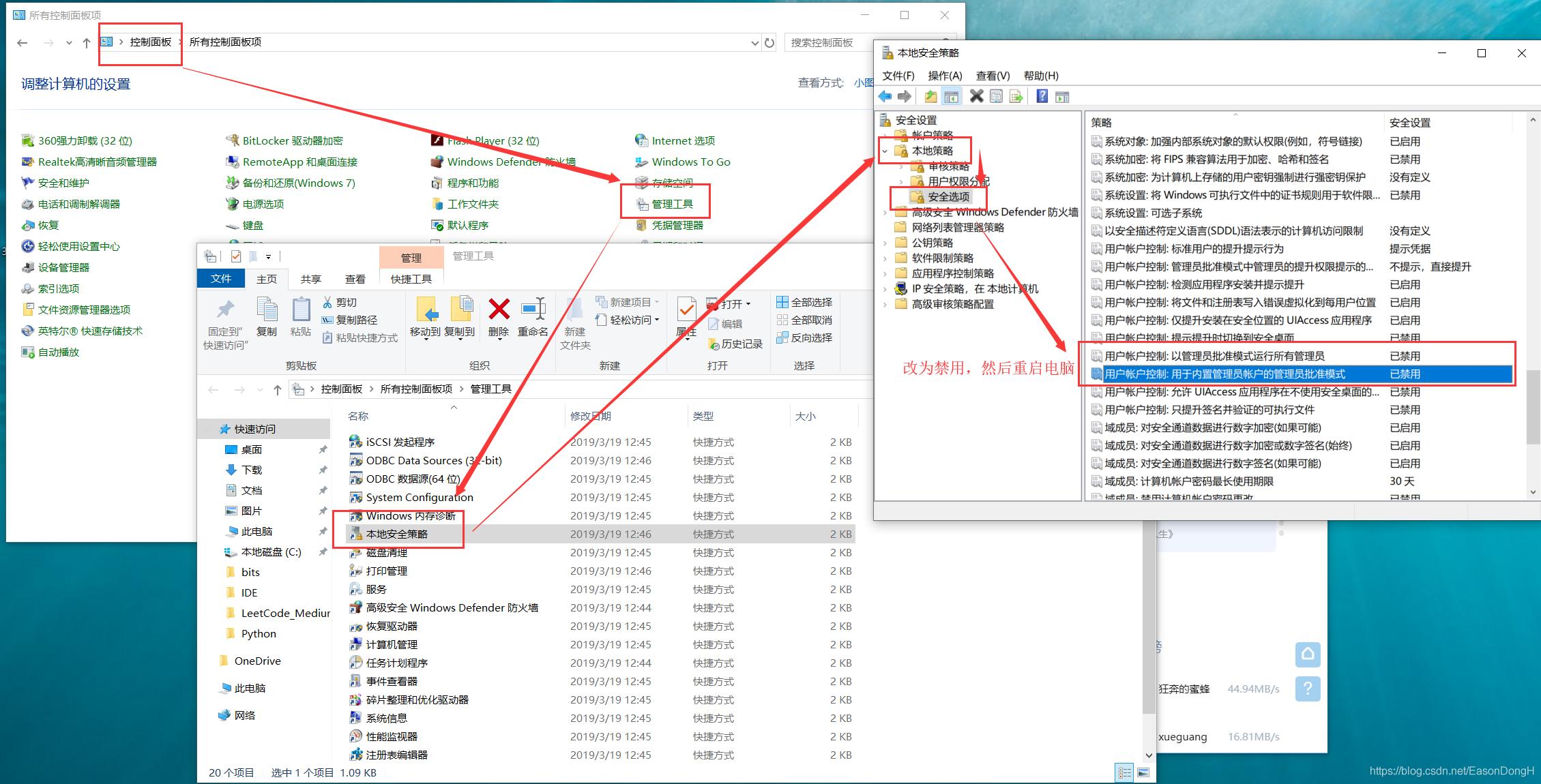Viewport: 1541px width, 784px height.
Task: Unpin 桌面 from Quick Access
Action: coord(323,449)
